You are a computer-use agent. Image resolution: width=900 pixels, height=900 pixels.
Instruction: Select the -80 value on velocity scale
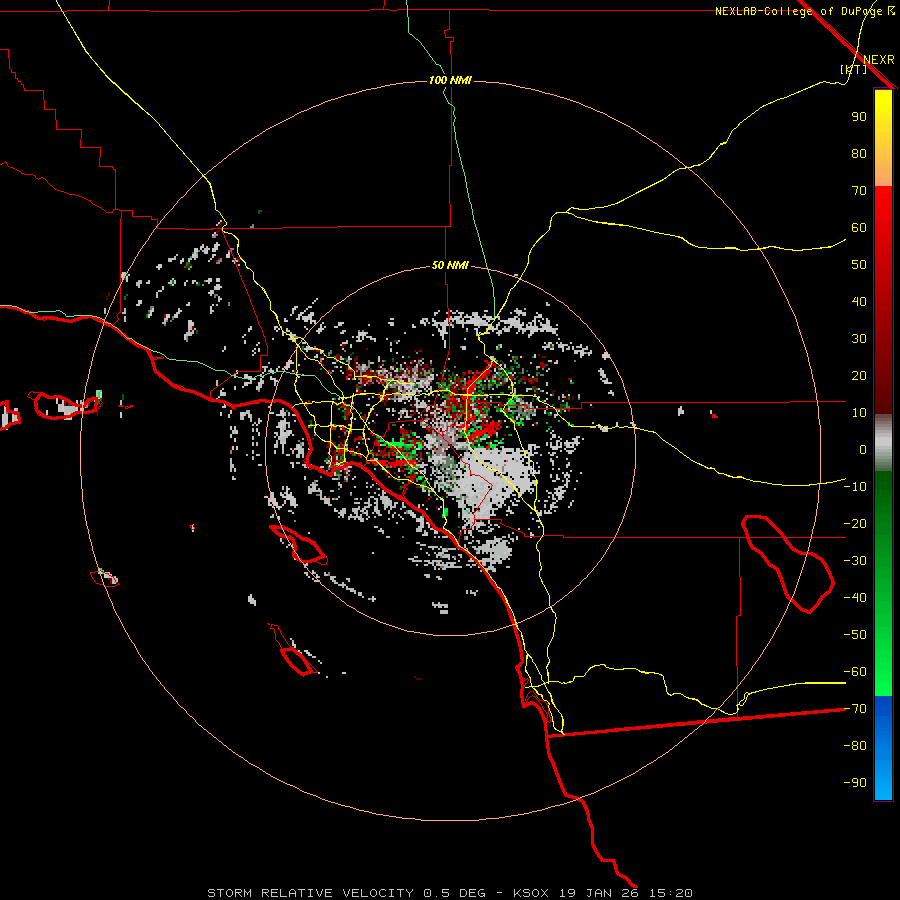pyautogui.click(x=855, y=746)
